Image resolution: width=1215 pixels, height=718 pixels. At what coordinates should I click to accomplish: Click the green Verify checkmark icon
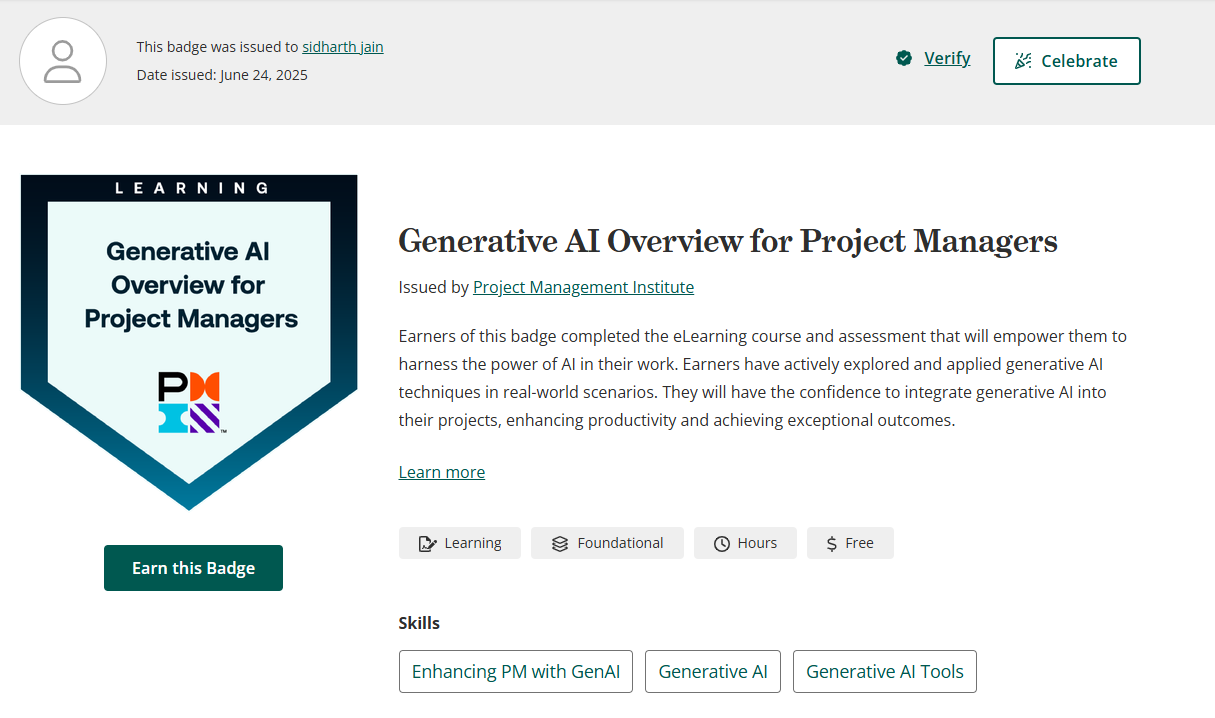904,59
